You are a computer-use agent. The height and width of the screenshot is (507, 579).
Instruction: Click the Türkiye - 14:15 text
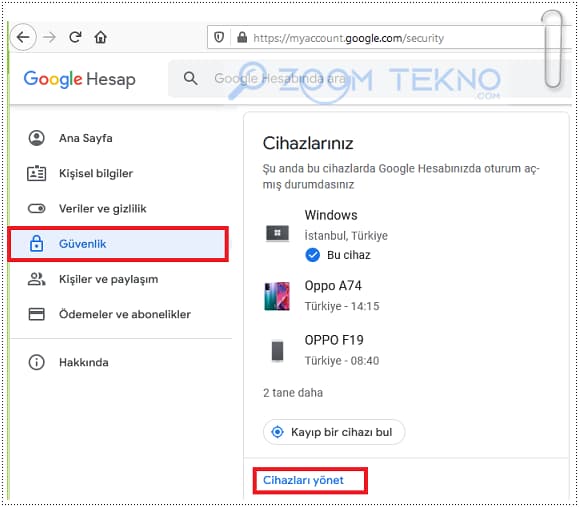pos(342,306)
